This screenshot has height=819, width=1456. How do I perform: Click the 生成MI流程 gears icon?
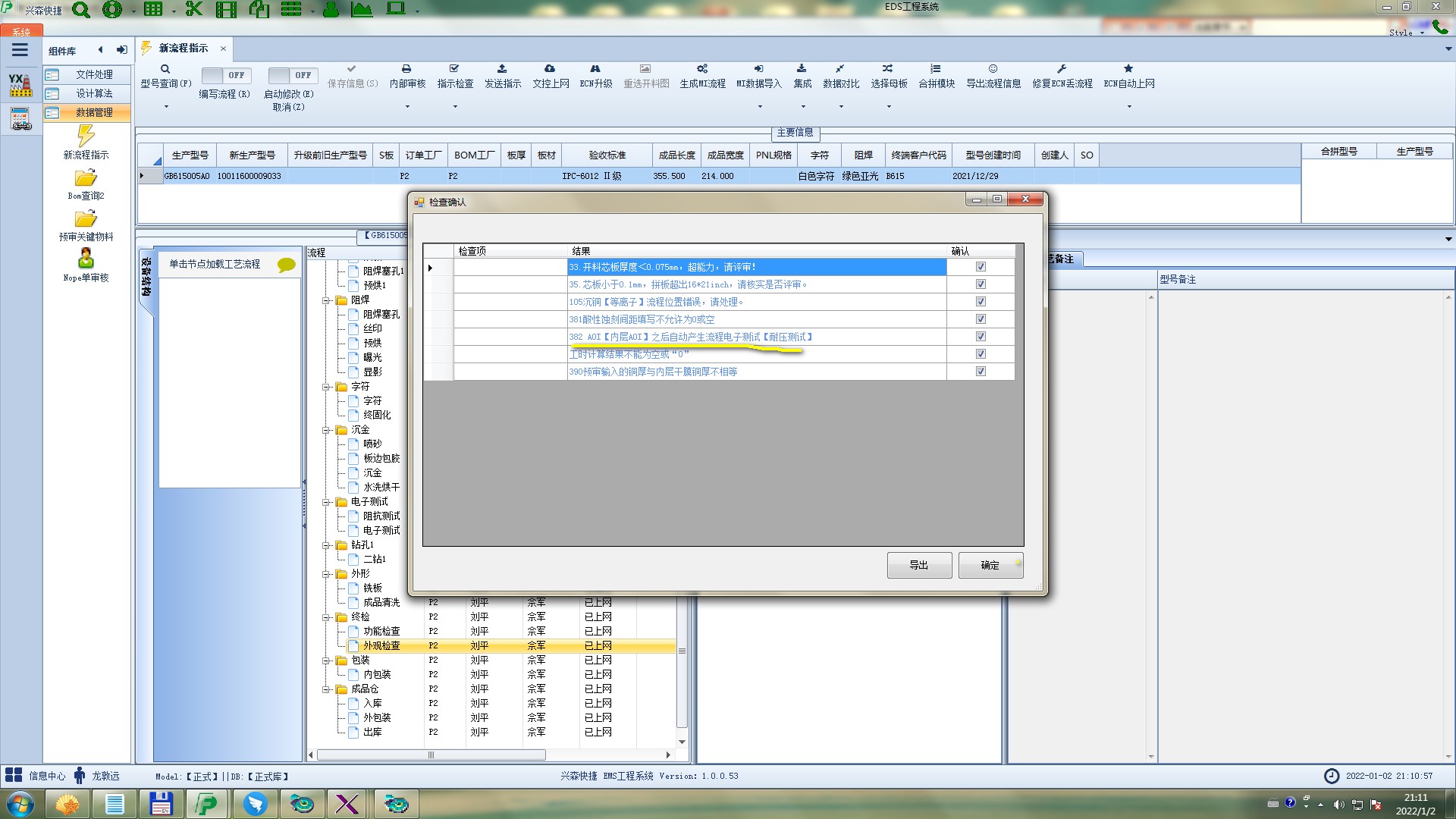702,69
